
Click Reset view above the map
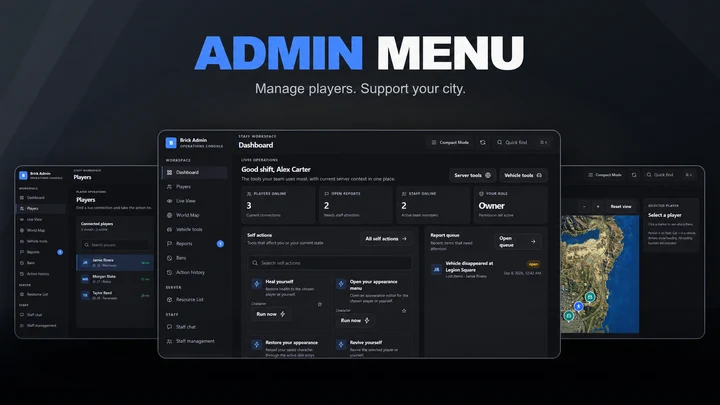(x=621, y=207)
